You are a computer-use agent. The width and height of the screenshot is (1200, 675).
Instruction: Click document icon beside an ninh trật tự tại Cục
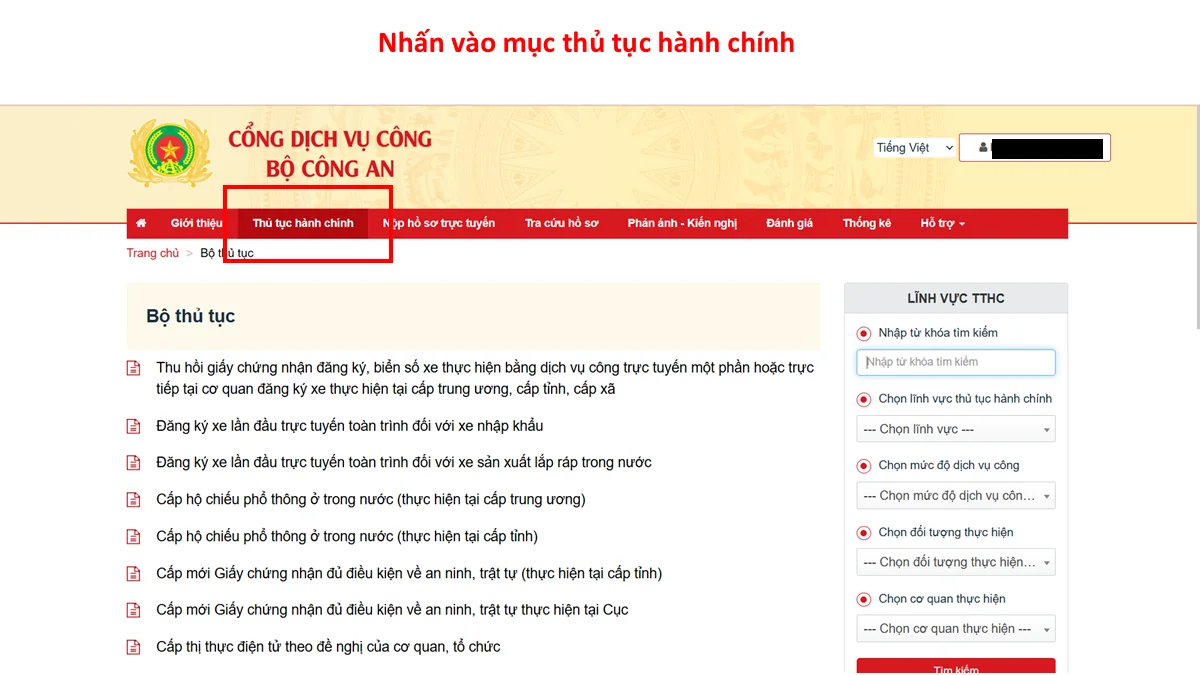tap(133, 610)
